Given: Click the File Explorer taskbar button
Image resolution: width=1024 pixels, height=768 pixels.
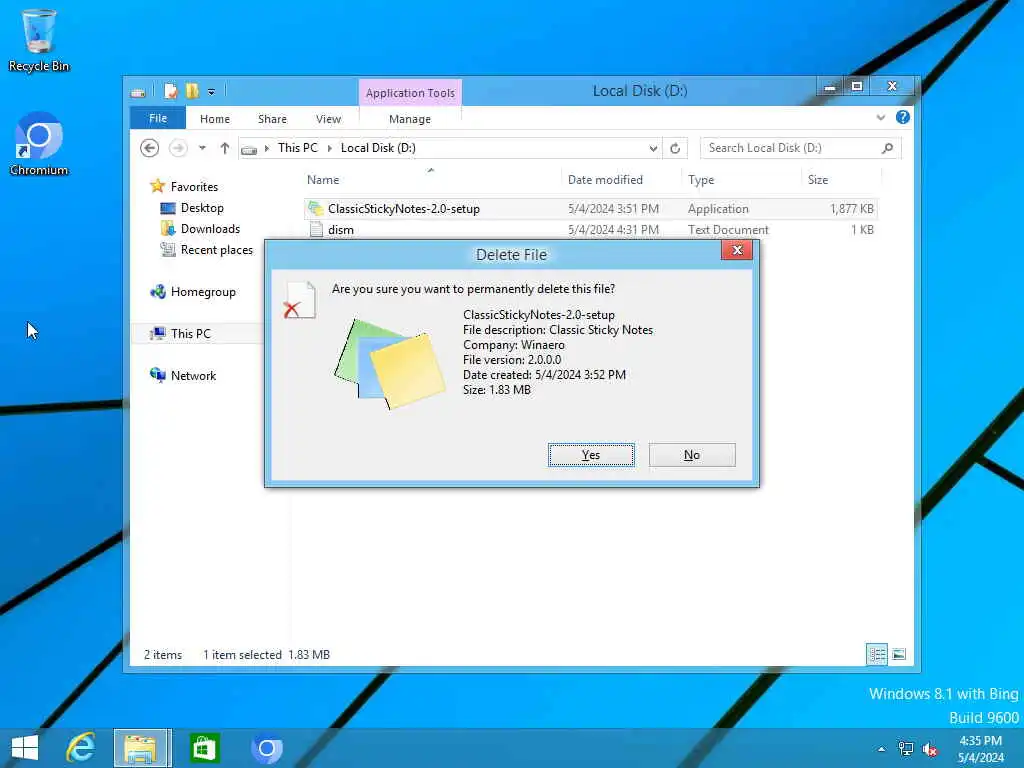Looking at the screenshot, I should [142, 748].
